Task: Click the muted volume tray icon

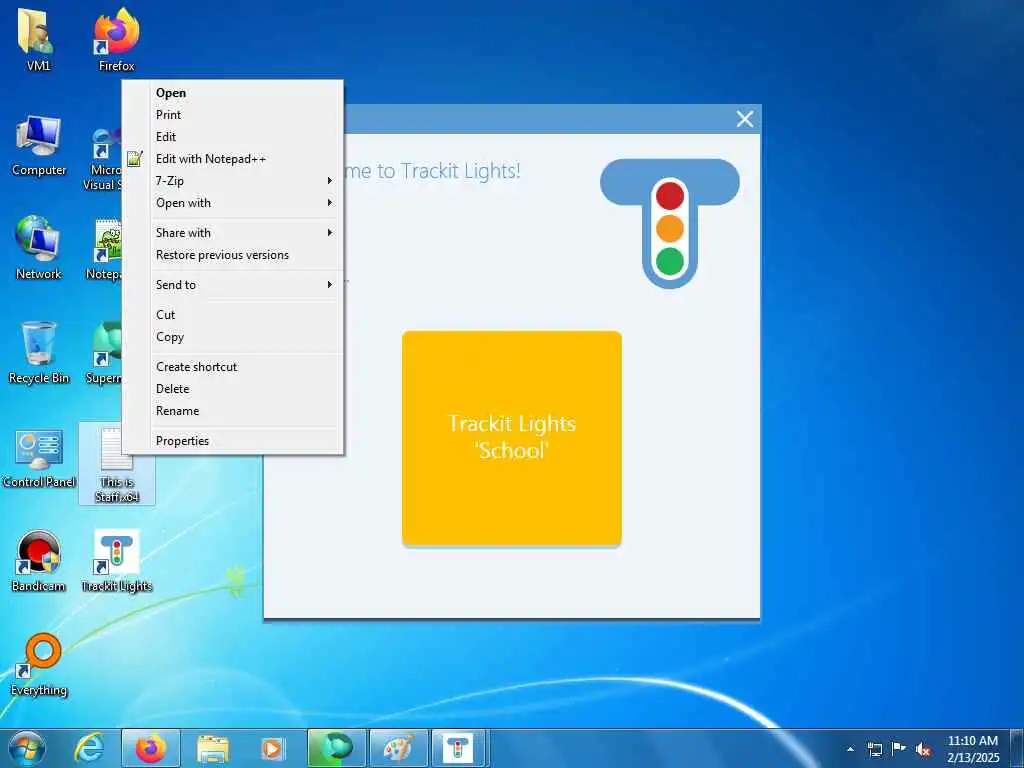Action: pyautogui.click(x=923, y=749)
